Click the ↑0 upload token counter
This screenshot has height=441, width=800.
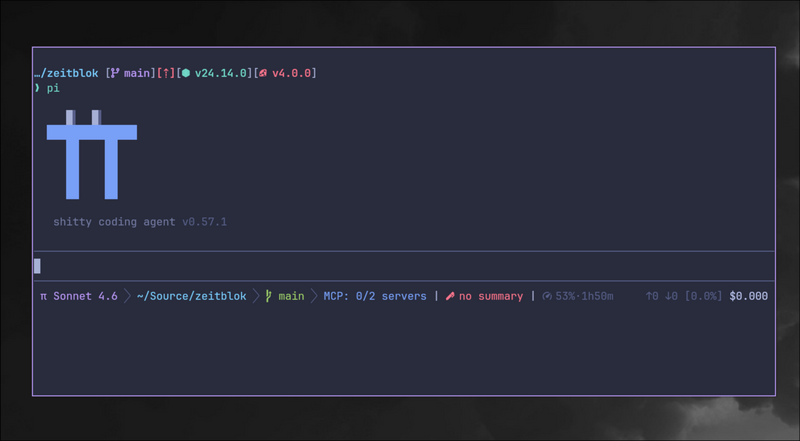[652, 297]
